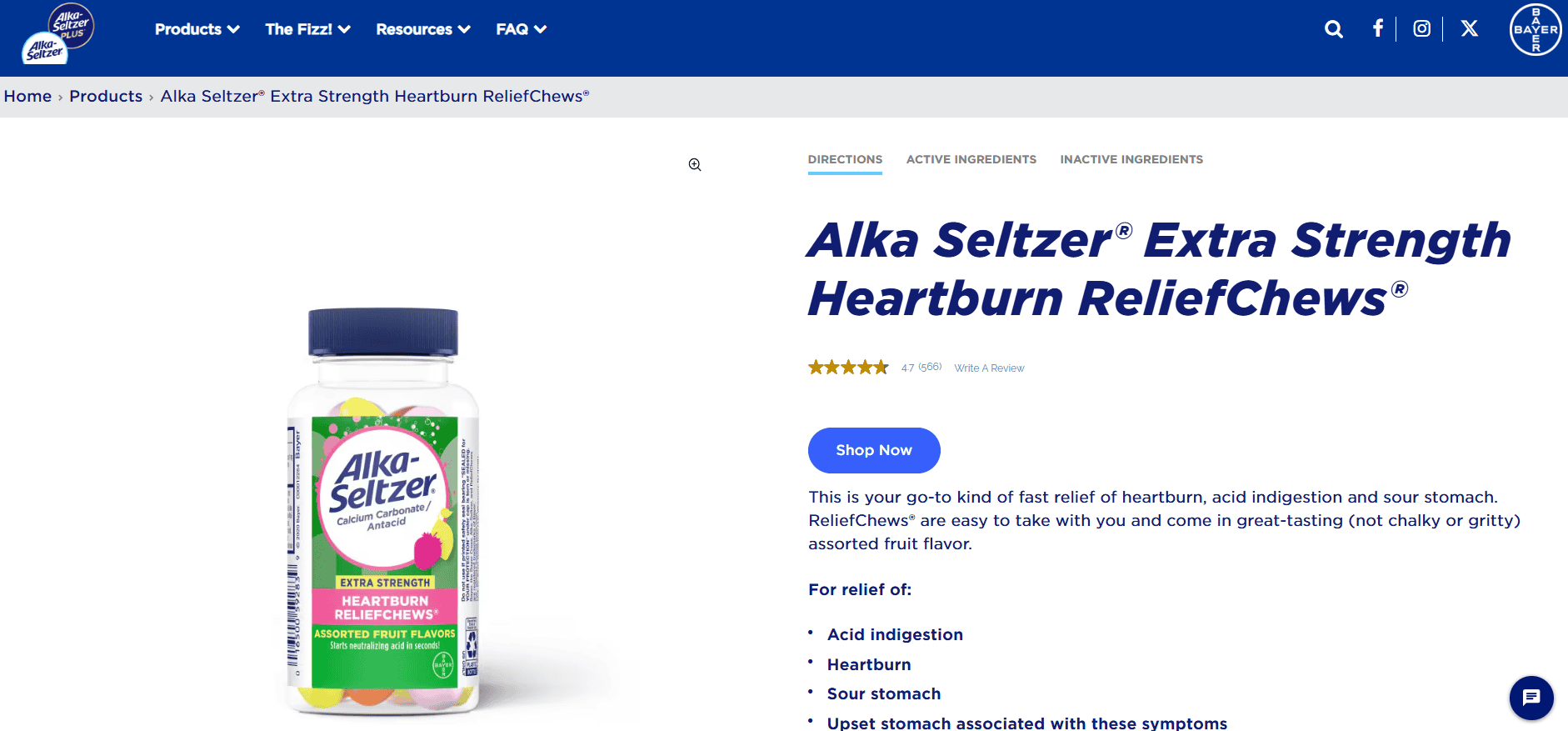Visit the Facebook page icon

1378,28
